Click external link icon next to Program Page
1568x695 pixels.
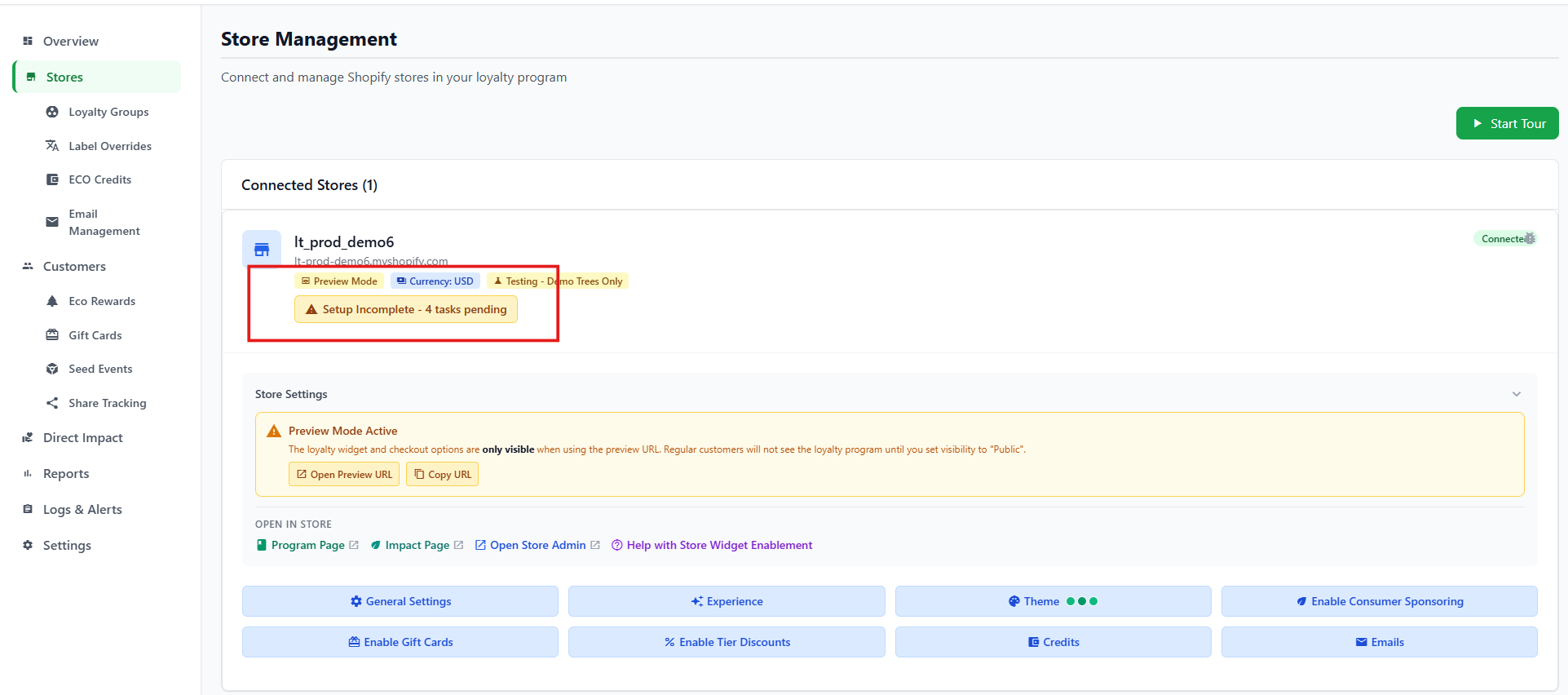tap(354, 545)
